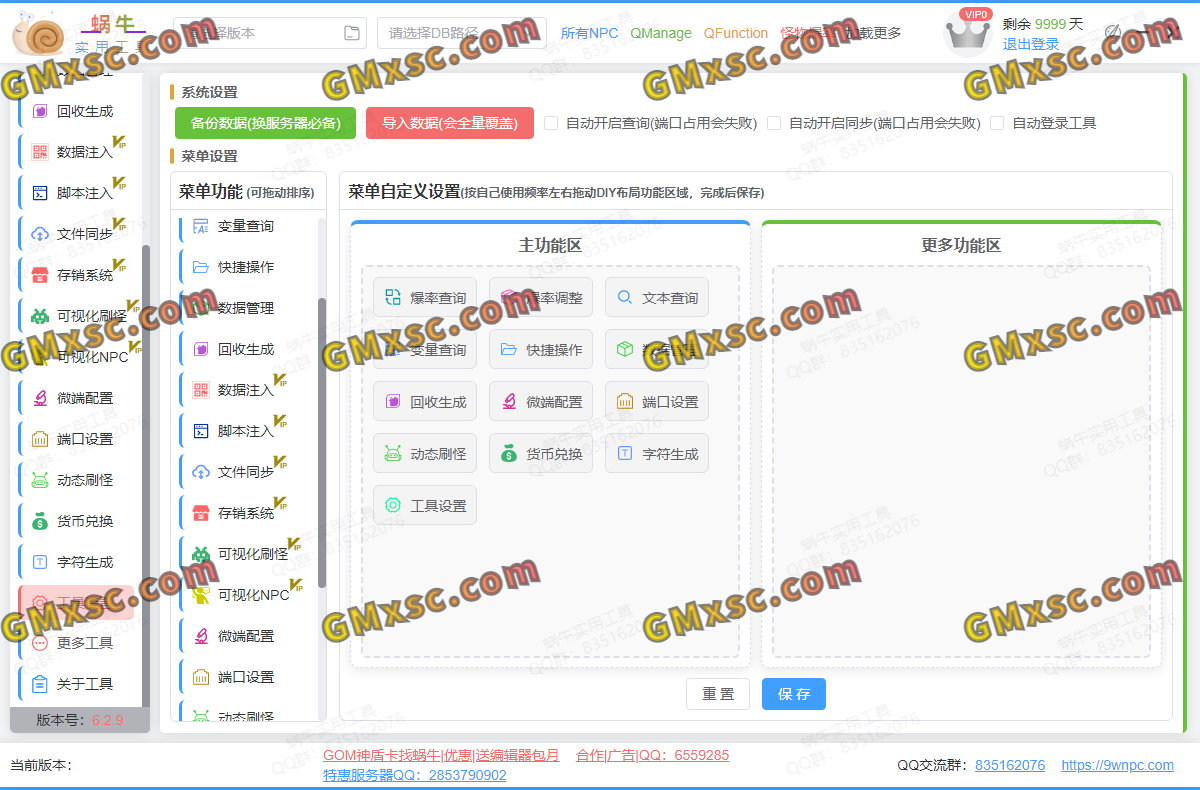This screenshot has height=790, width=1200.
Task: Open 文件同步 in the left sidebar
Action: tap(76, 234)
